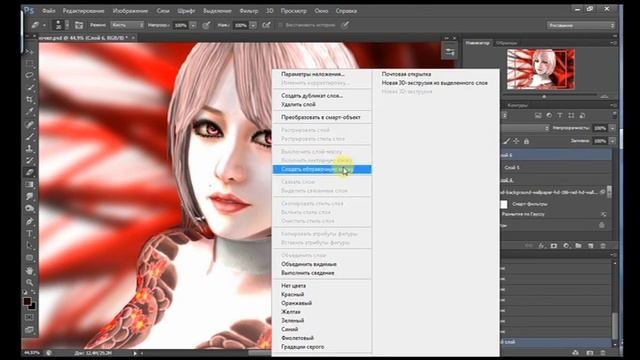Toggle lock position icon in Layers panel
This screenshot has height=360, width=640.
[516, 141]
